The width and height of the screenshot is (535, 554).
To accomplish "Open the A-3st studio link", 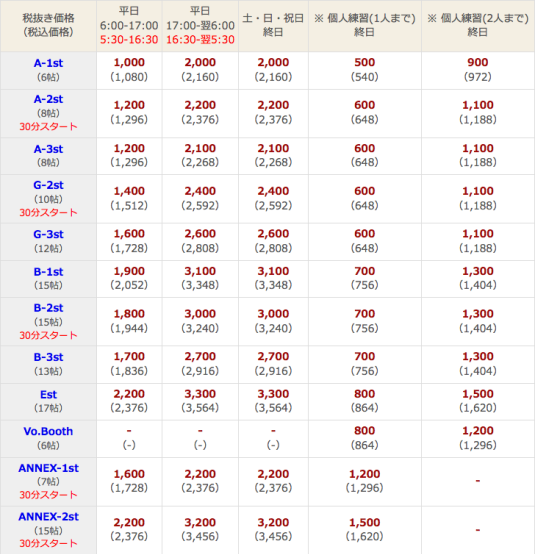I will point(48,149).
